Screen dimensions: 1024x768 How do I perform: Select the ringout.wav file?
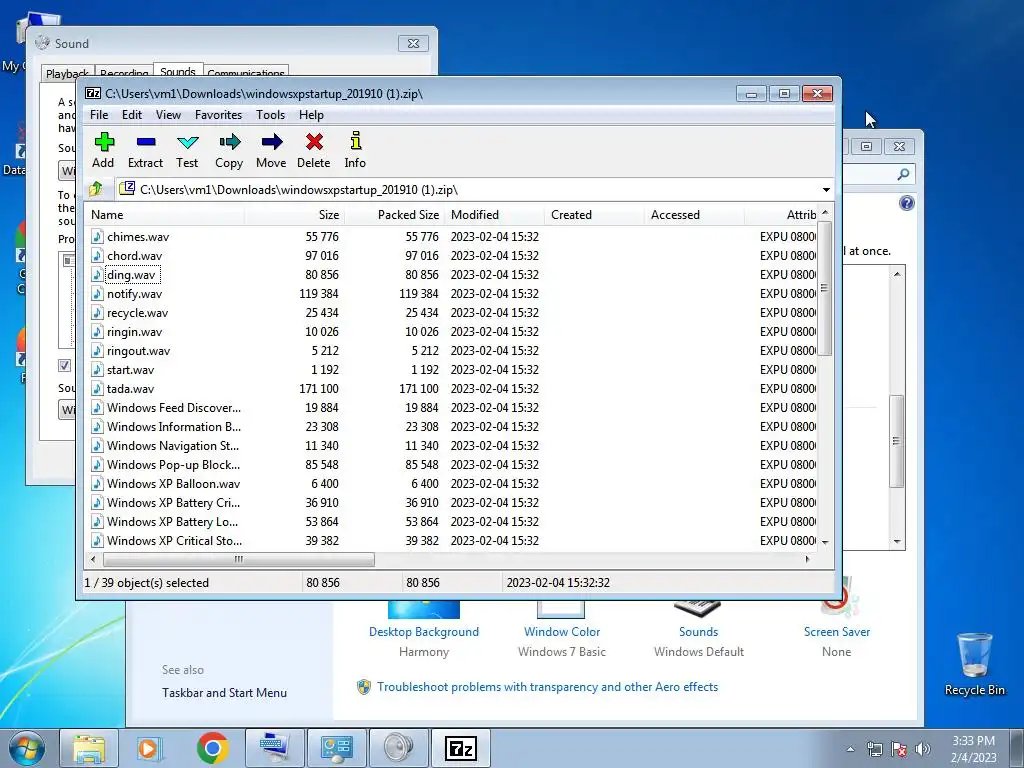(138, 351)
